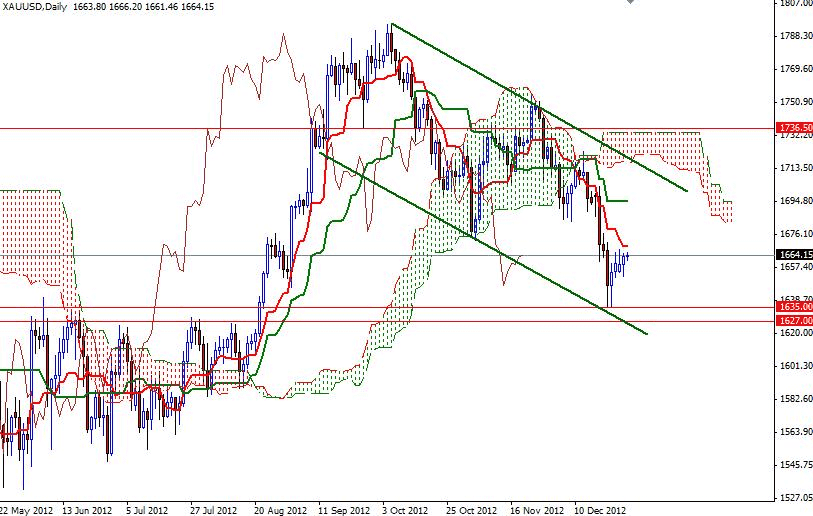
Task: Click the 1736.50 red price label
Action: [x=794, y=128]
